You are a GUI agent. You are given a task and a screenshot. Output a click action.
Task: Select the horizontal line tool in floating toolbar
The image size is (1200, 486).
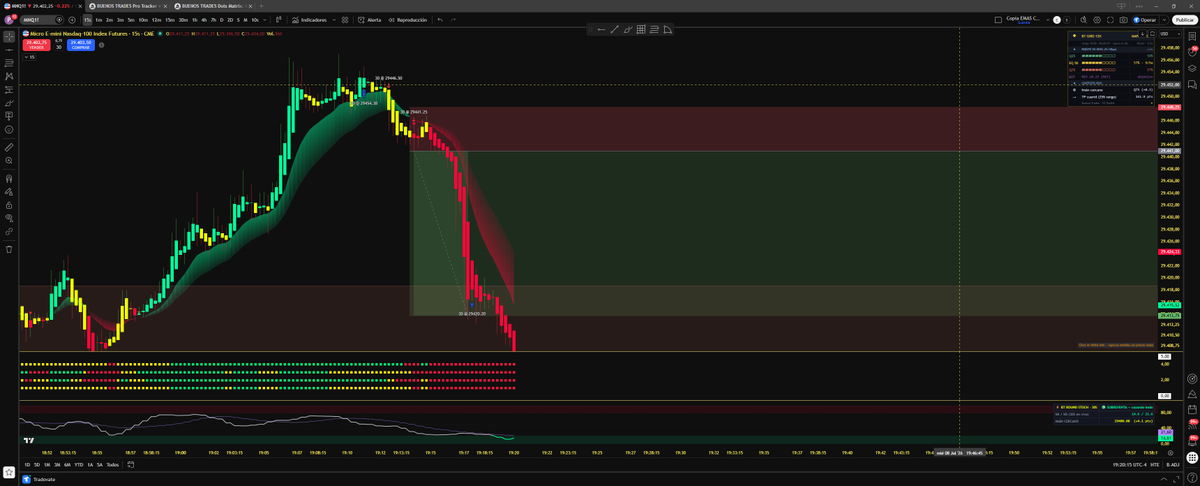601,30
